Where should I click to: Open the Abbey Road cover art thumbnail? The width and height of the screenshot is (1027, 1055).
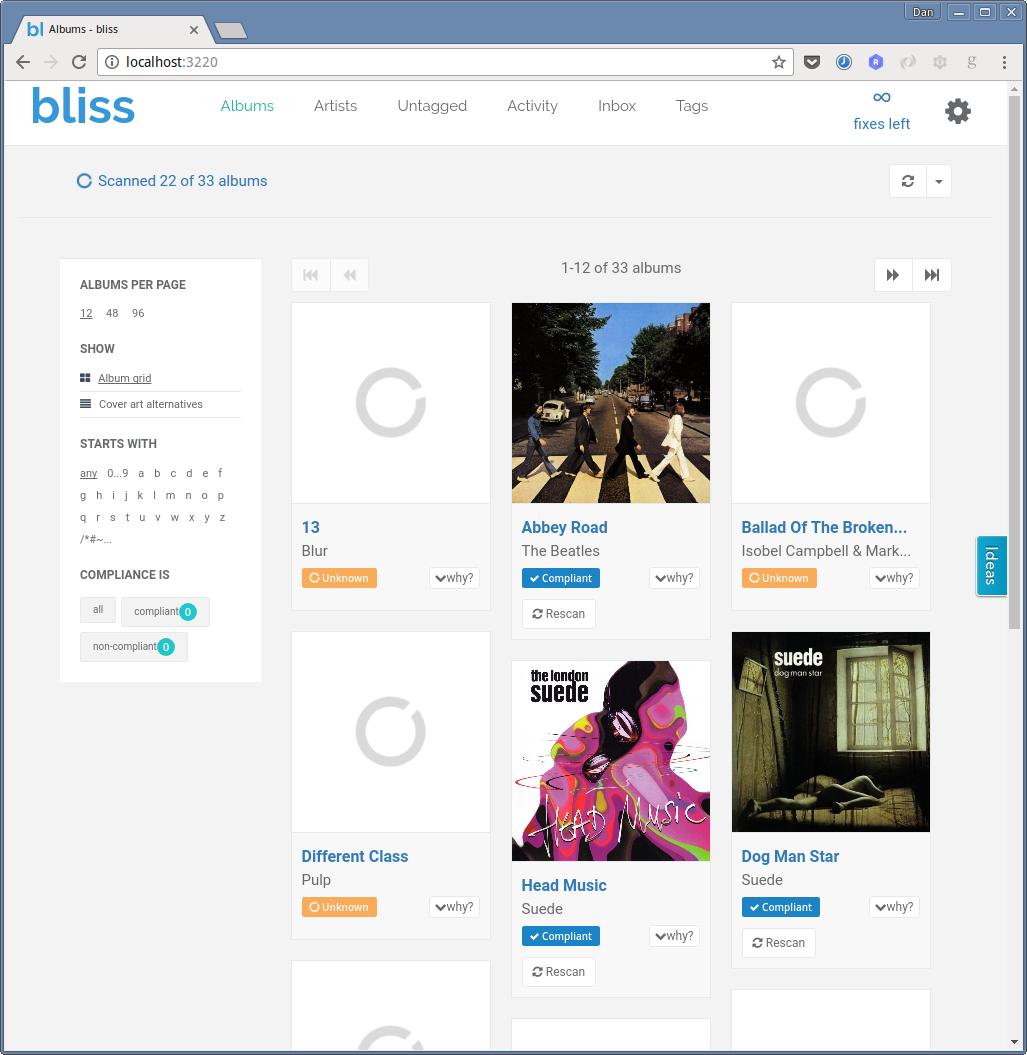(611, 403)
